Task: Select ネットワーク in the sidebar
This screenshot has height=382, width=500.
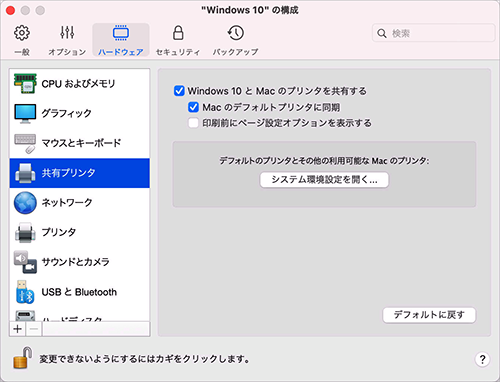Action: (x=80, y=203)
